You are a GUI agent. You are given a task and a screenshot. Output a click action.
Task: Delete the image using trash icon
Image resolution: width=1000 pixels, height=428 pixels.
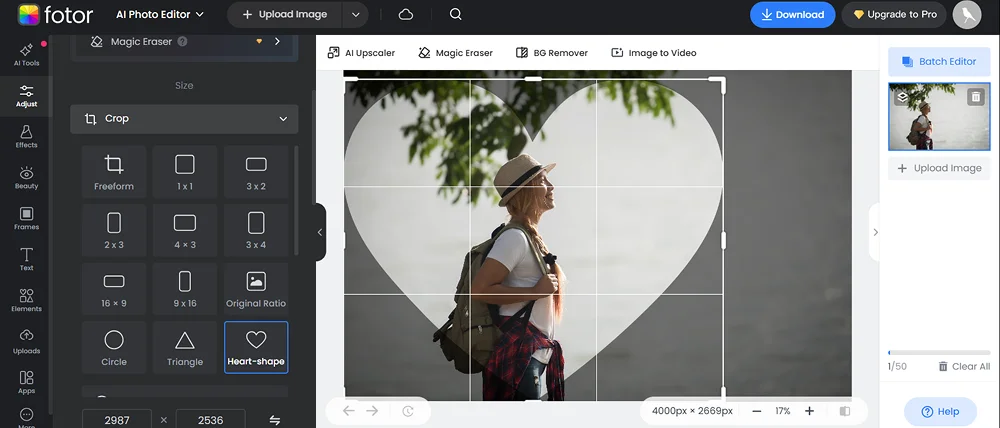click(976, 97)
